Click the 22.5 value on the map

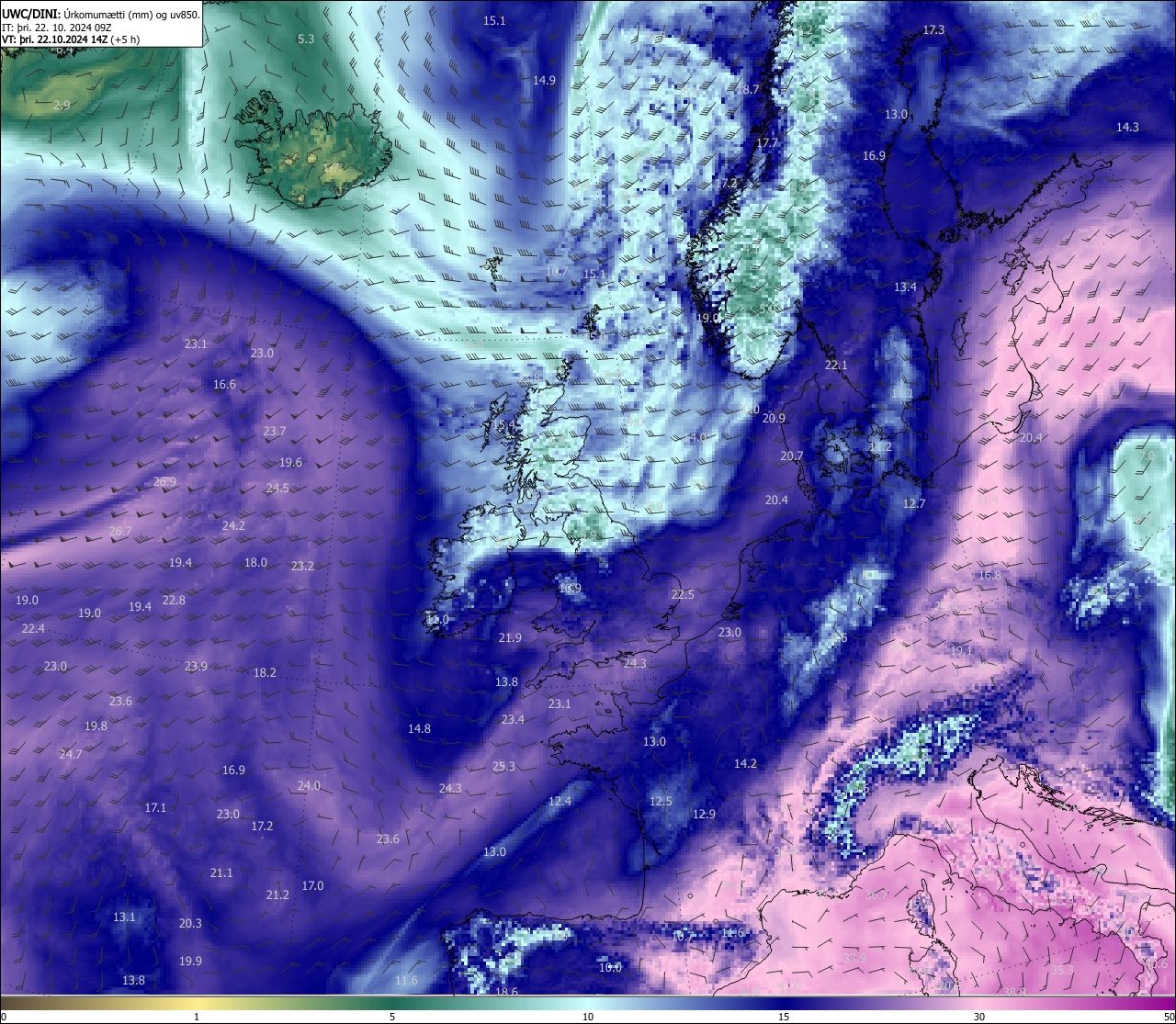pyautogui.click(x=683, y=595)
